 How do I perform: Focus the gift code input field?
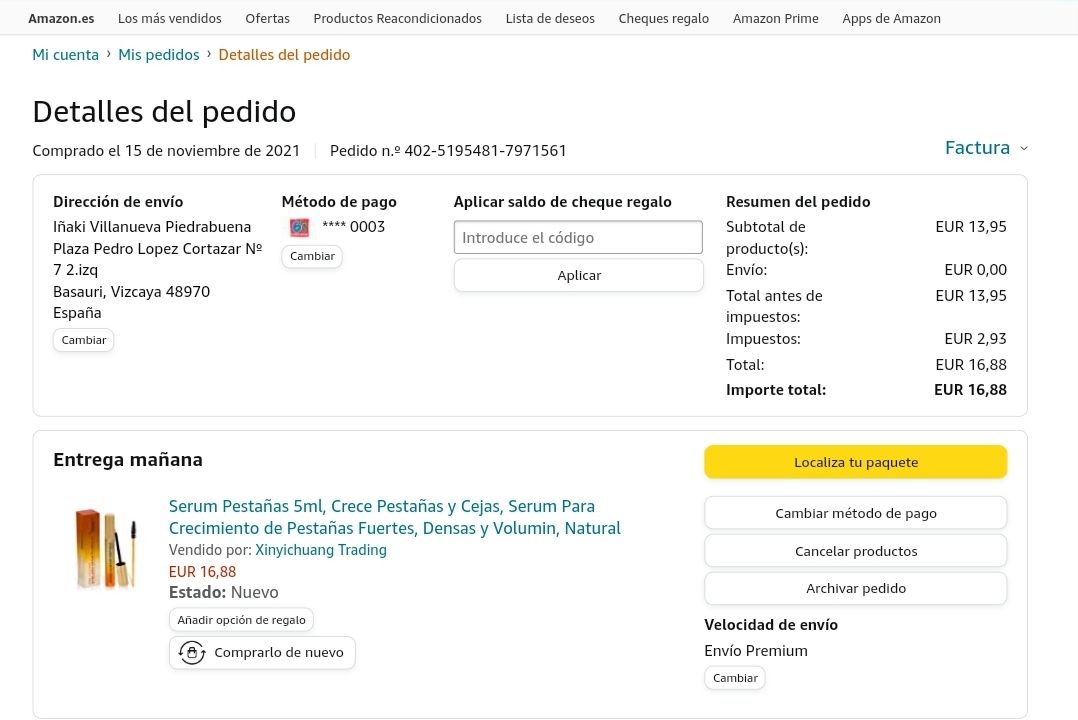(x=578, y=238)
